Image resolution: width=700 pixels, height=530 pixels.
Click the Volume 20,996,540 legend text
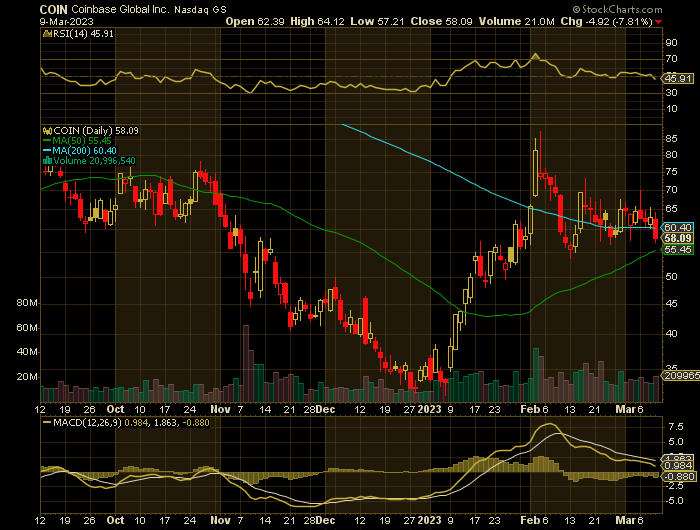(94, 161)
